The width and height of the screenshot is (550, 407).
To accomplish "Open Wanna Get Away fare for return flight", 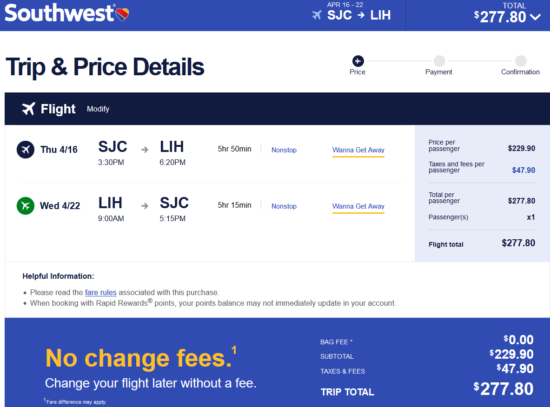I will [x=358, y=206].
